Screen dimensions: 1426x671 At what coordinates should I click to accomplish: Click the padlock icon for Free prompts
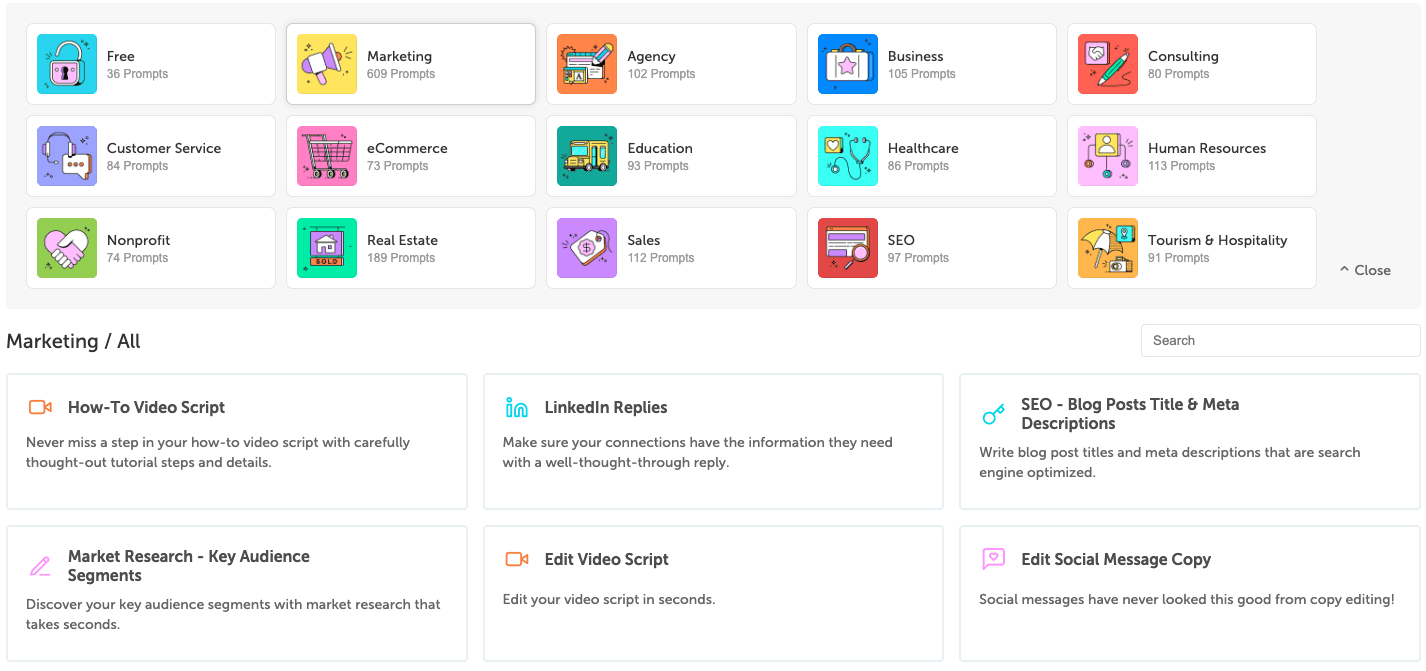pos(67,64)
